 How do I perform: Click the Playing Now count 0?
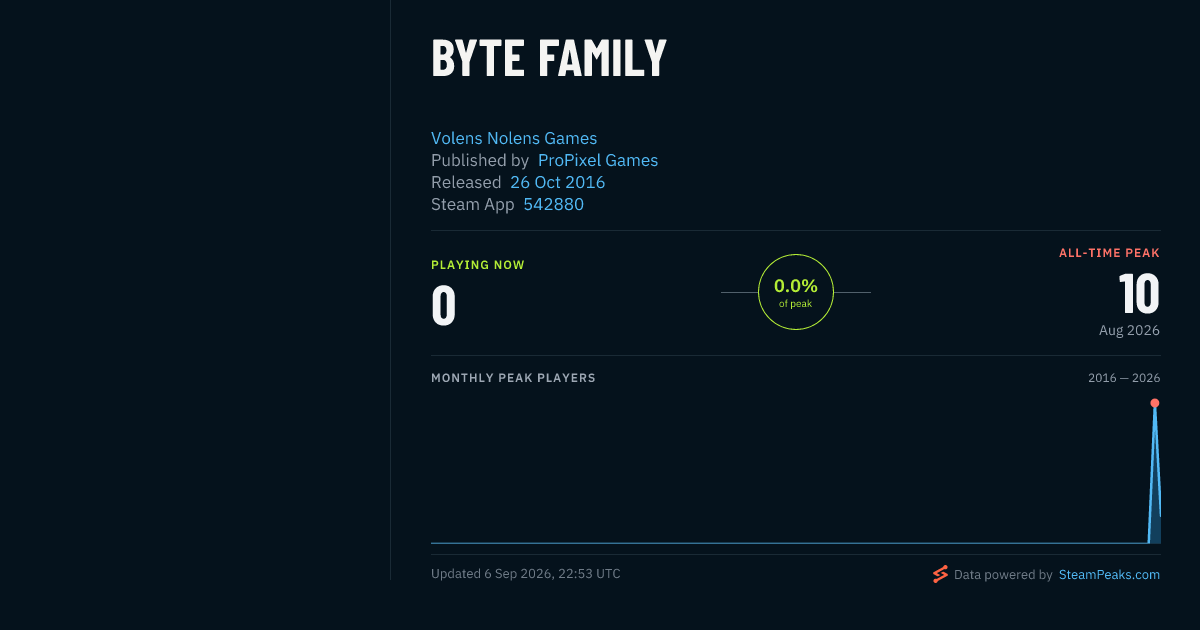click(444, 306)
